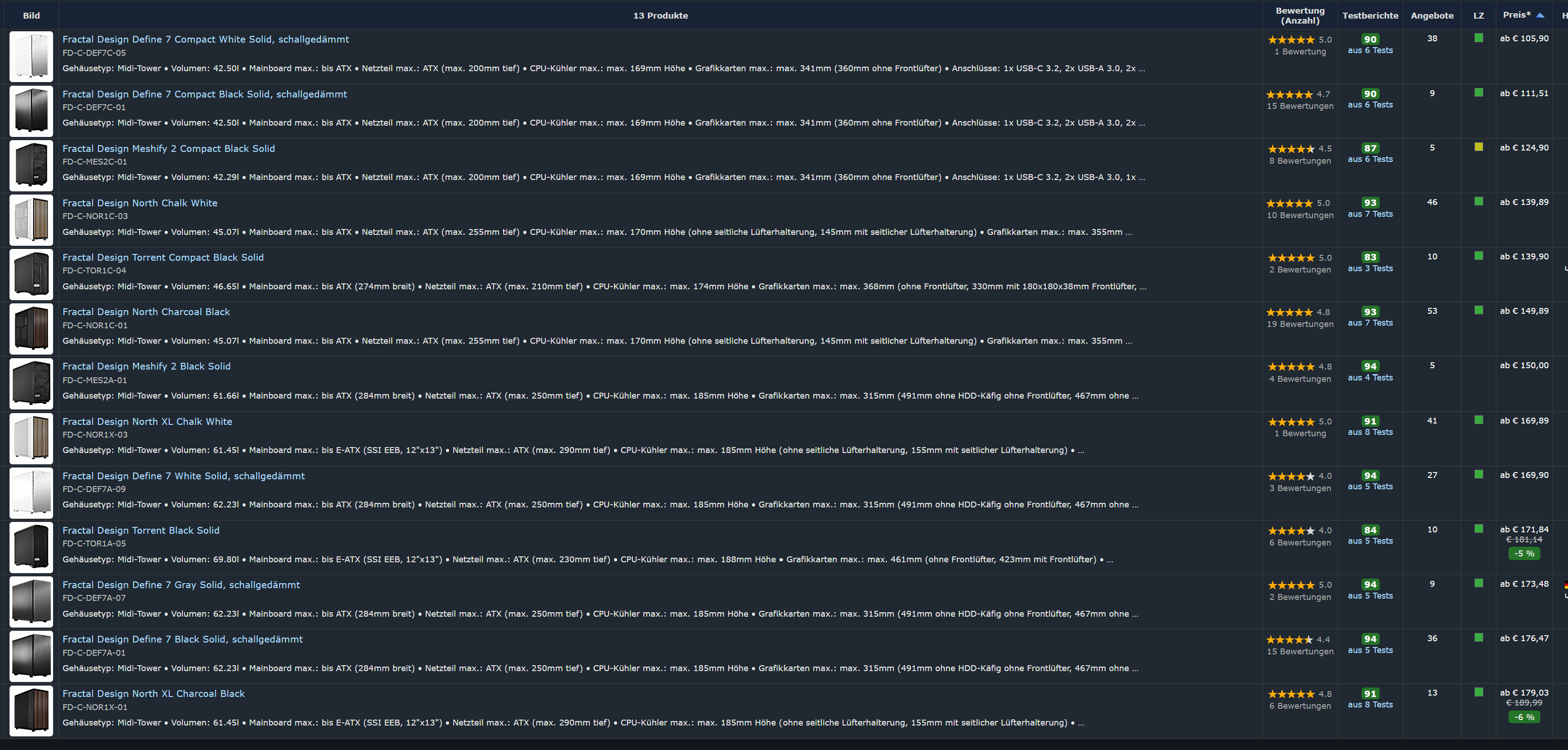The image size is (1568, 750).
Task: Click the North Chalk White case thumbnail
Action: click(x=31, y=220)
